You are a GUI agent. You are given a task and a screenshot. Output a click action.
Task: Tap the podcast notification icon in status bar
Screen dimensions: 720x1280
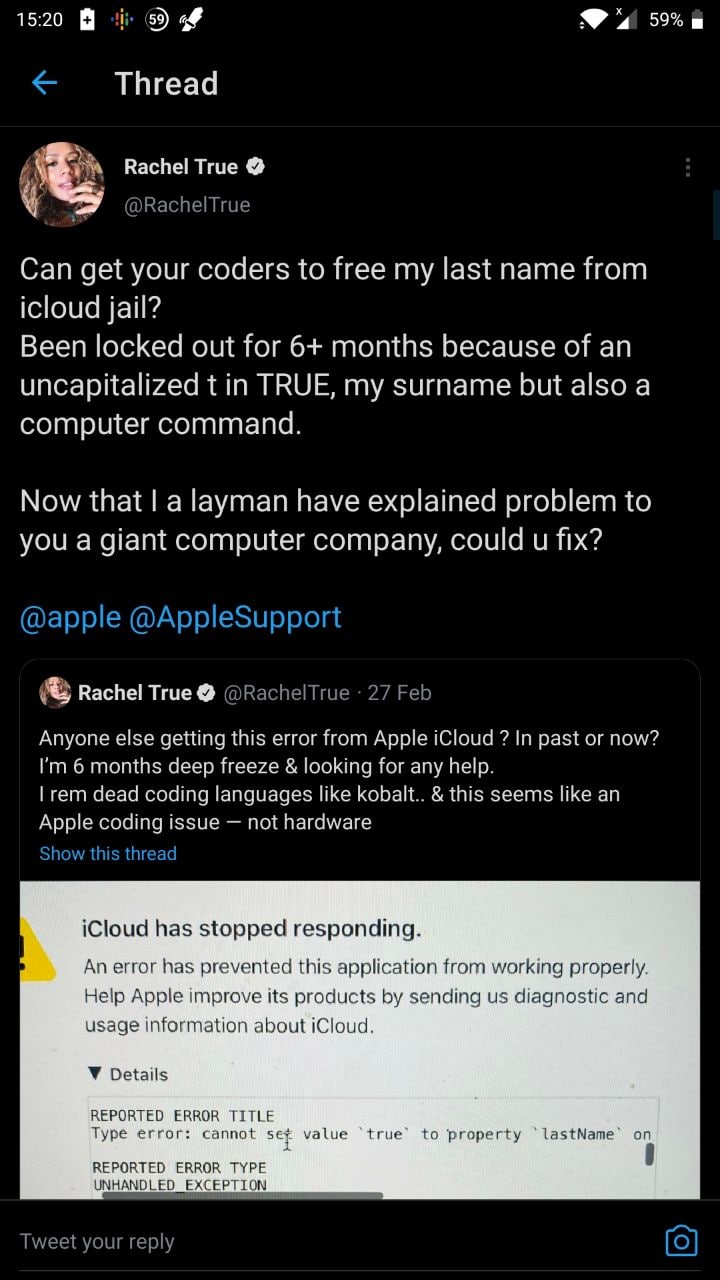tap(122, 20)
